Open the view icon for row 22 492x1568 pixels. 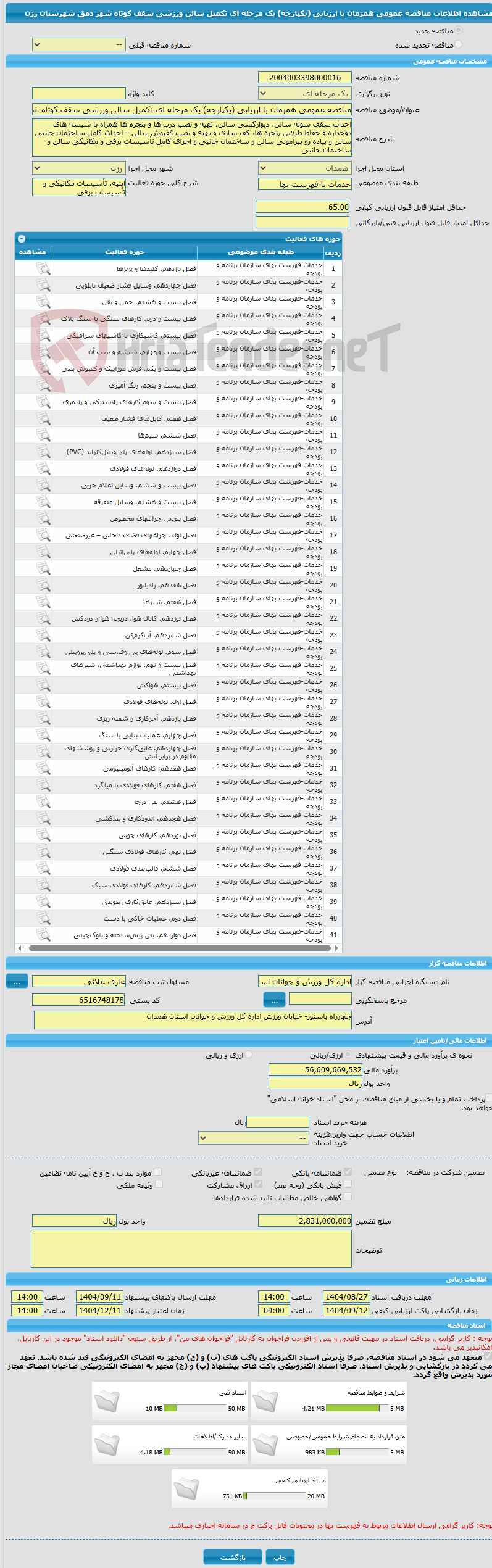(43, 618)
